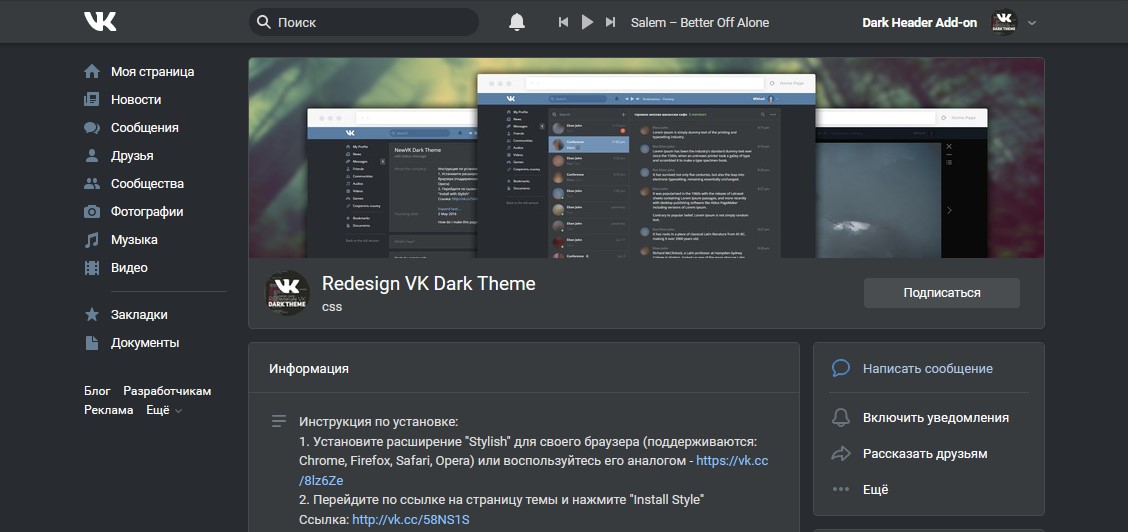Click the home icon beside Моя страница
Screen dimensions: 1128x532
click(92, 72)
